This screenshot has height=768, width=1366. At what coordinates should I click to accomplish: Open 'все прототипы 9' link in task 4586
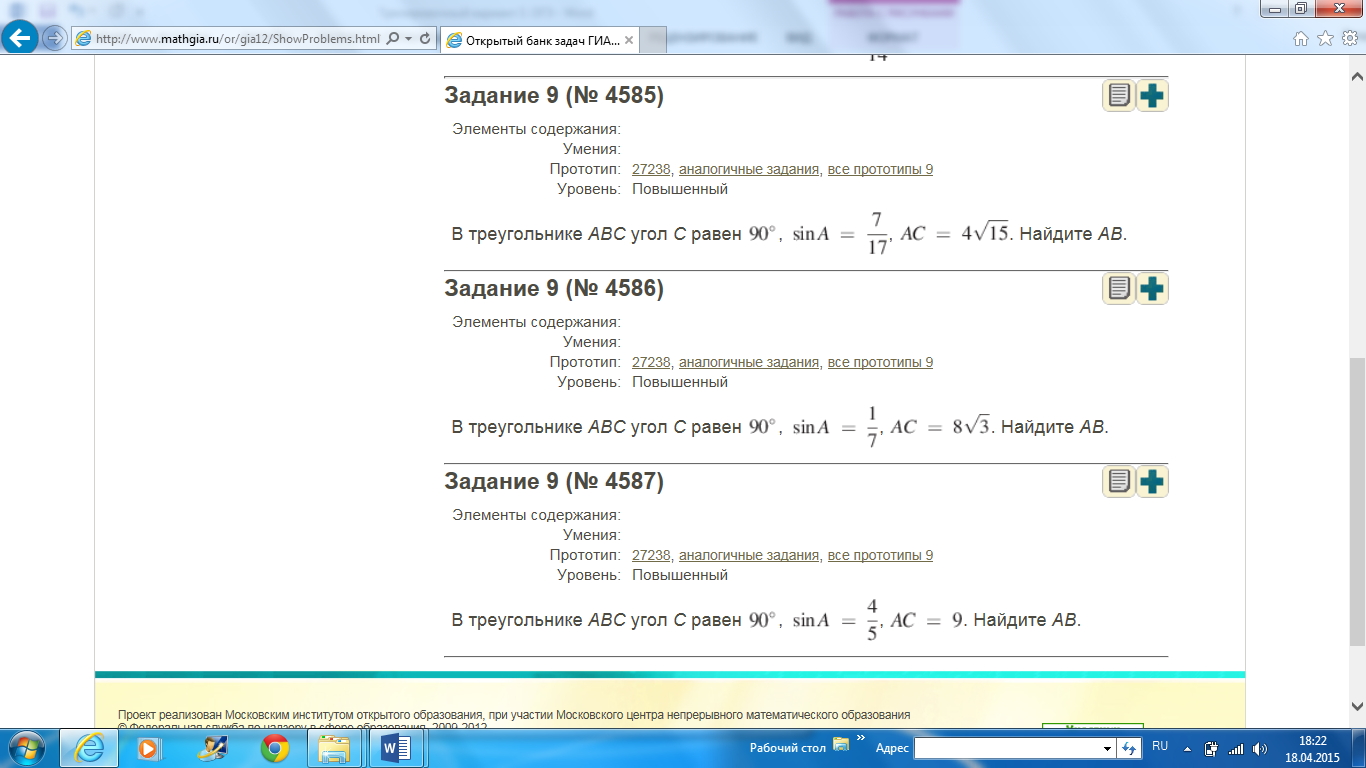coord(880,362)
